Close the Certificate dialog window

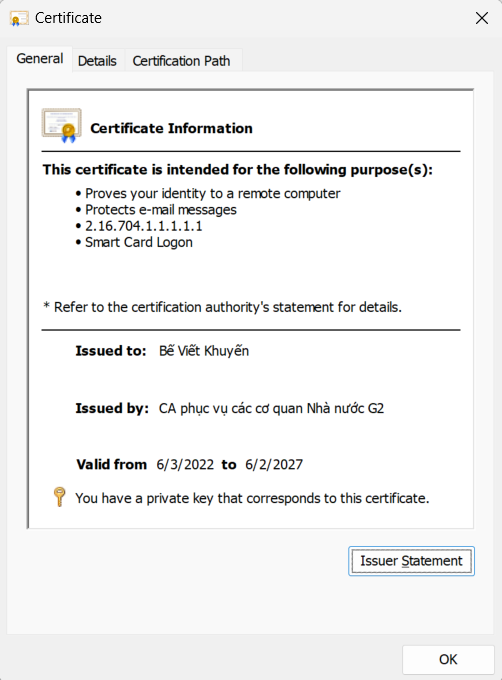pyautogui.click(x=482, y=18)
